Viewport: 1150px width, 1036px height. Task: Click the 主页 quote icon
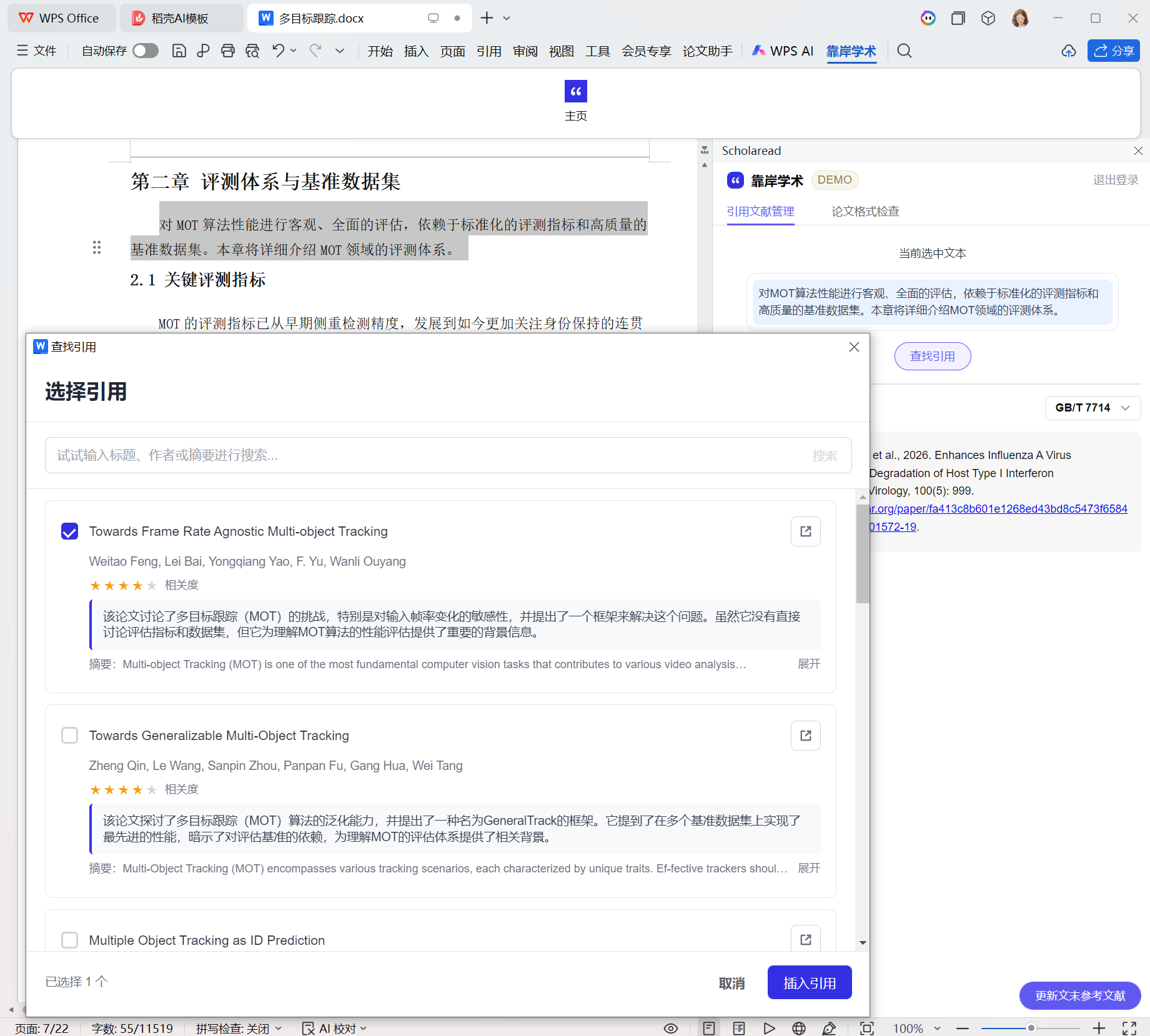576,91
